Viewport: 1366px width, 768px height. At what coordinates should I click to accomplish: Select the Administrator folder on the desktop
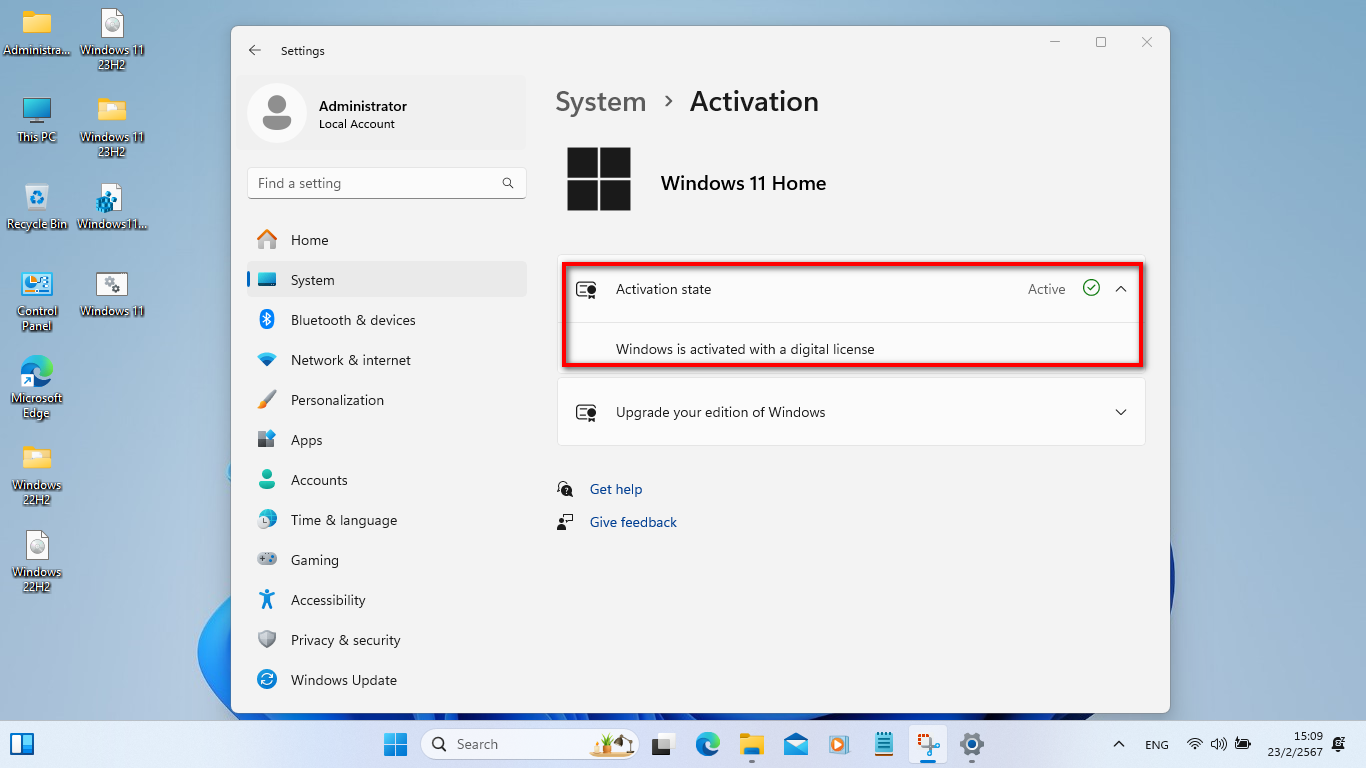pyautogui.click(x=37, y=32)
